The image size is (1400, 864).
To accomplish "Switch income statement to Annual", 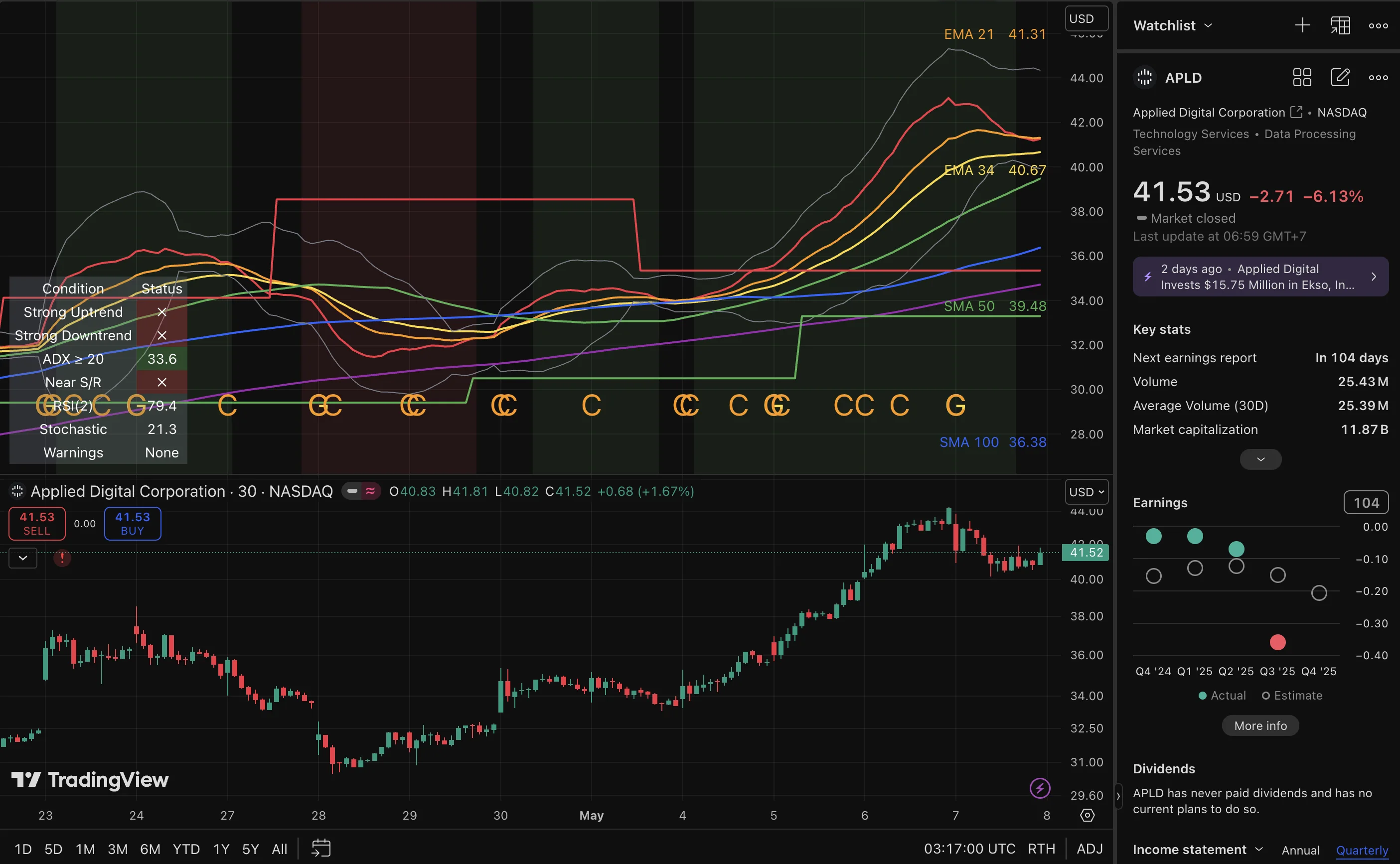I will 1301,850.
